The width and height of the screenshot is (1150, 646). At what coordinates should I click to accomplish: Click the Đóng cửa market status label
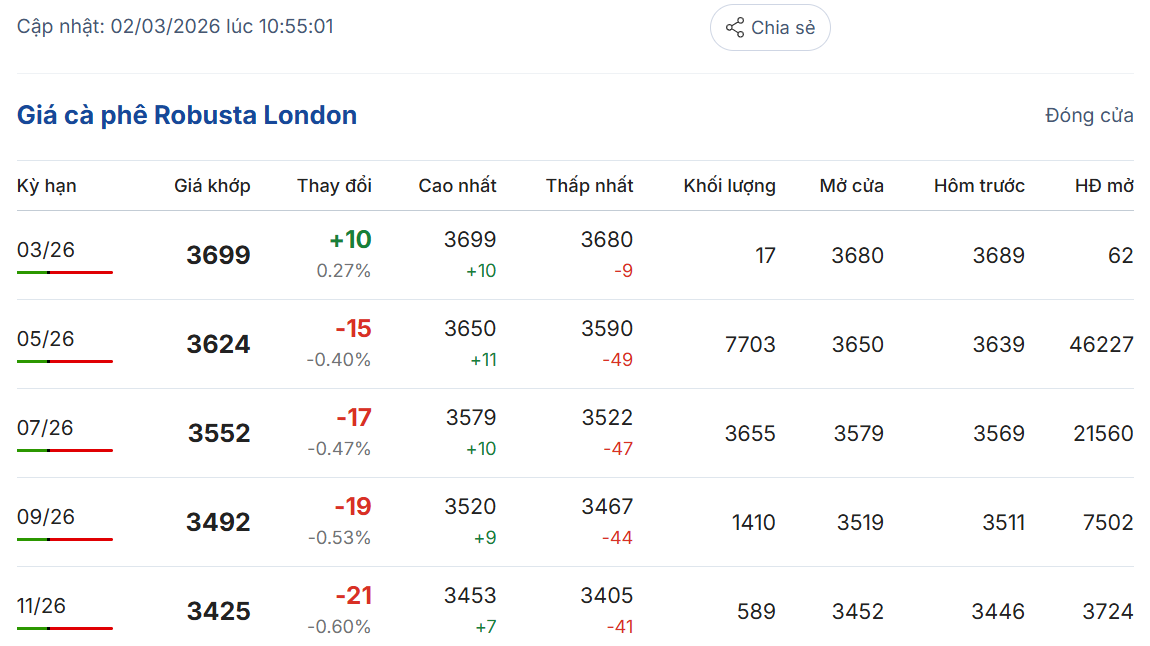1089,116
